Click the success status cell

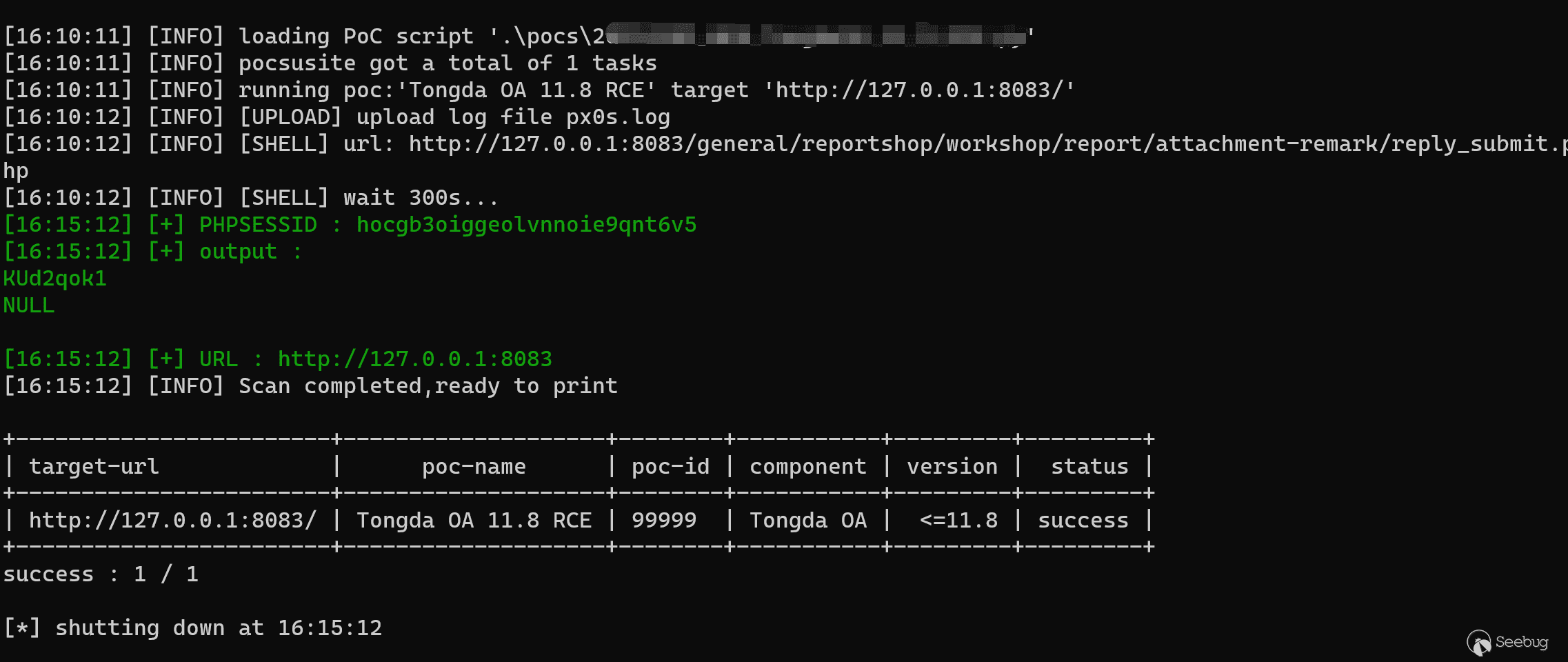(x=1083, y=521)
